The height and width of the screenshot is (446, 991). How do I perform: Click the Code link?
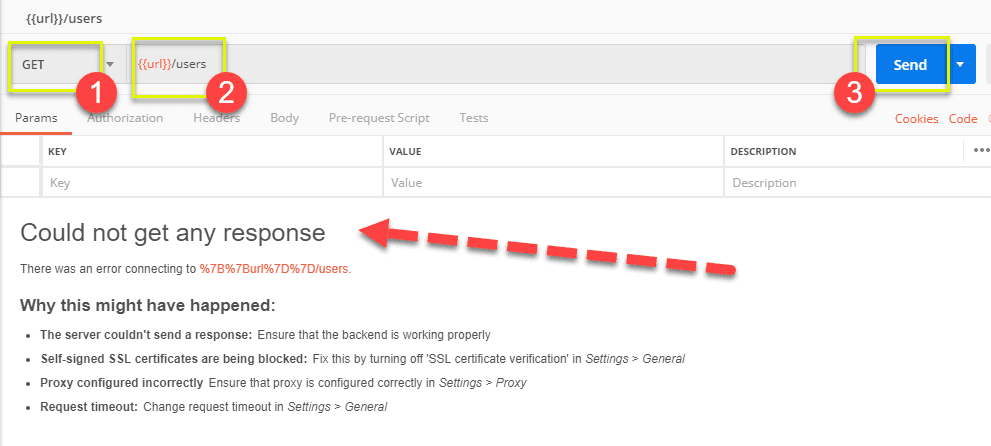(x=963, y=119)
